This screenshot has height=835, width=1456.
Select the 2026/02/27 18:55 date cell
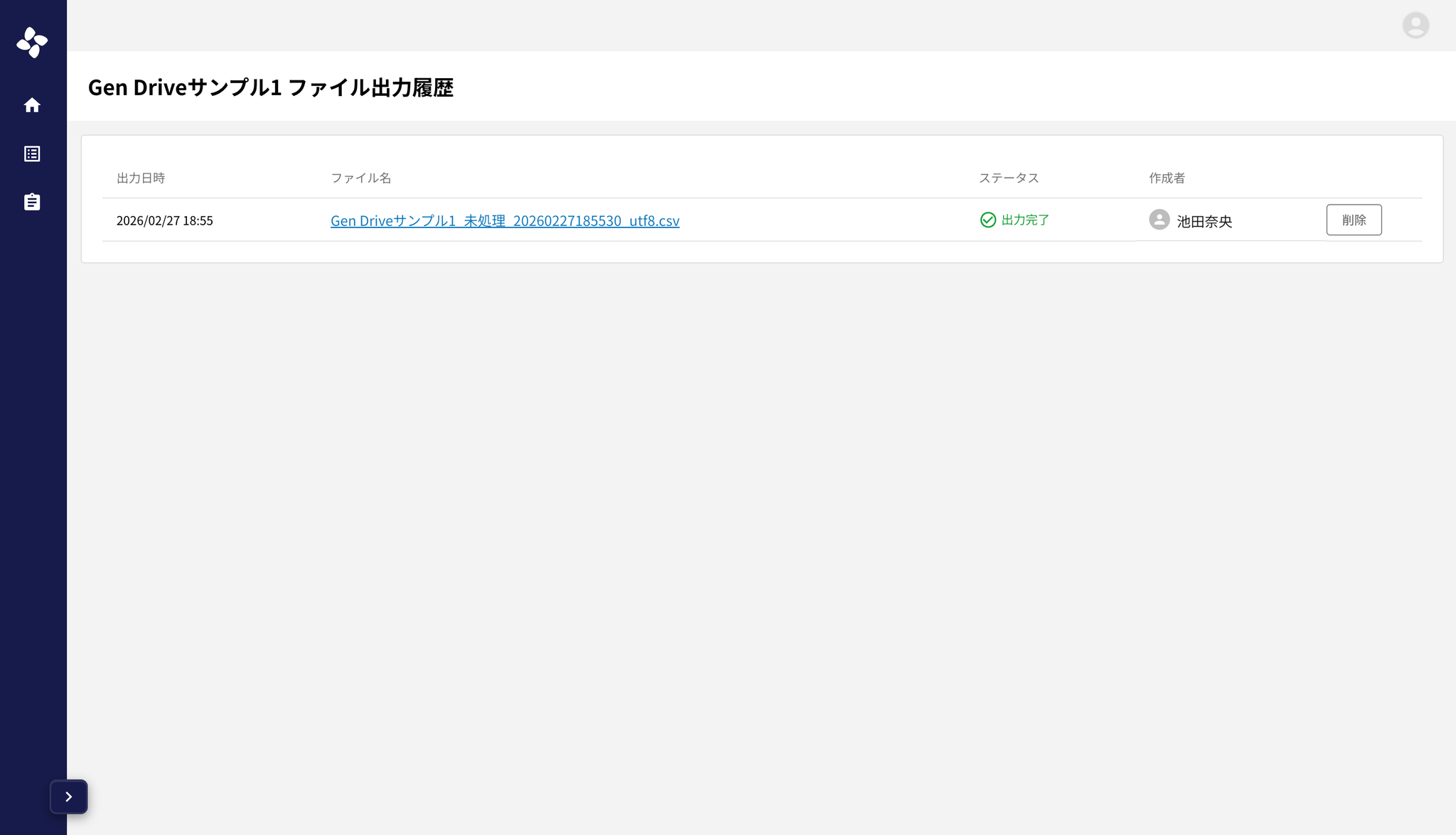[x=164, y=221]
